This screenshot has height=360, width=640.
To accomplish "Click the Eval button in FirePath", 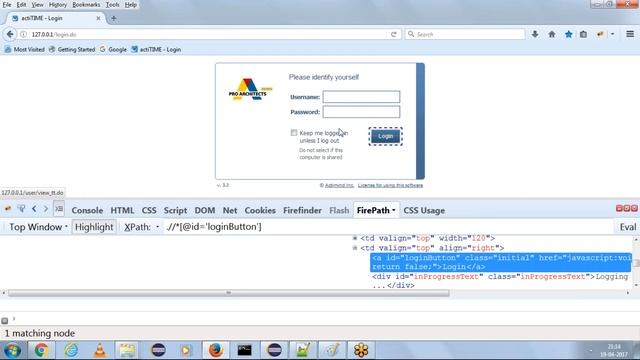I will pos(627,227).
